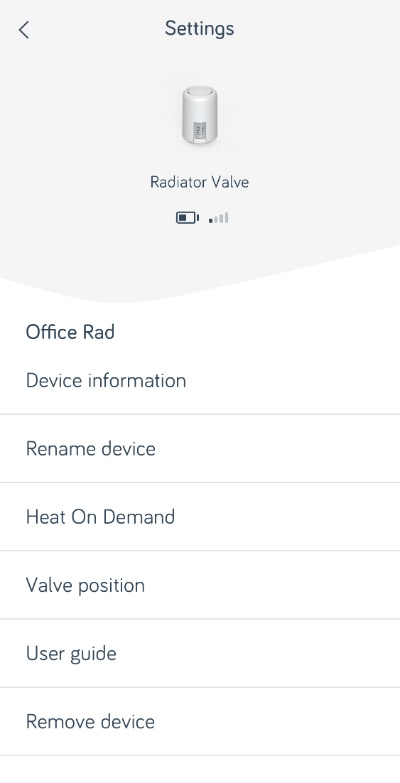Screen dimensions: 400x783
Task: Tap the signal strength bars icon
Action: [x=219, y=218]
